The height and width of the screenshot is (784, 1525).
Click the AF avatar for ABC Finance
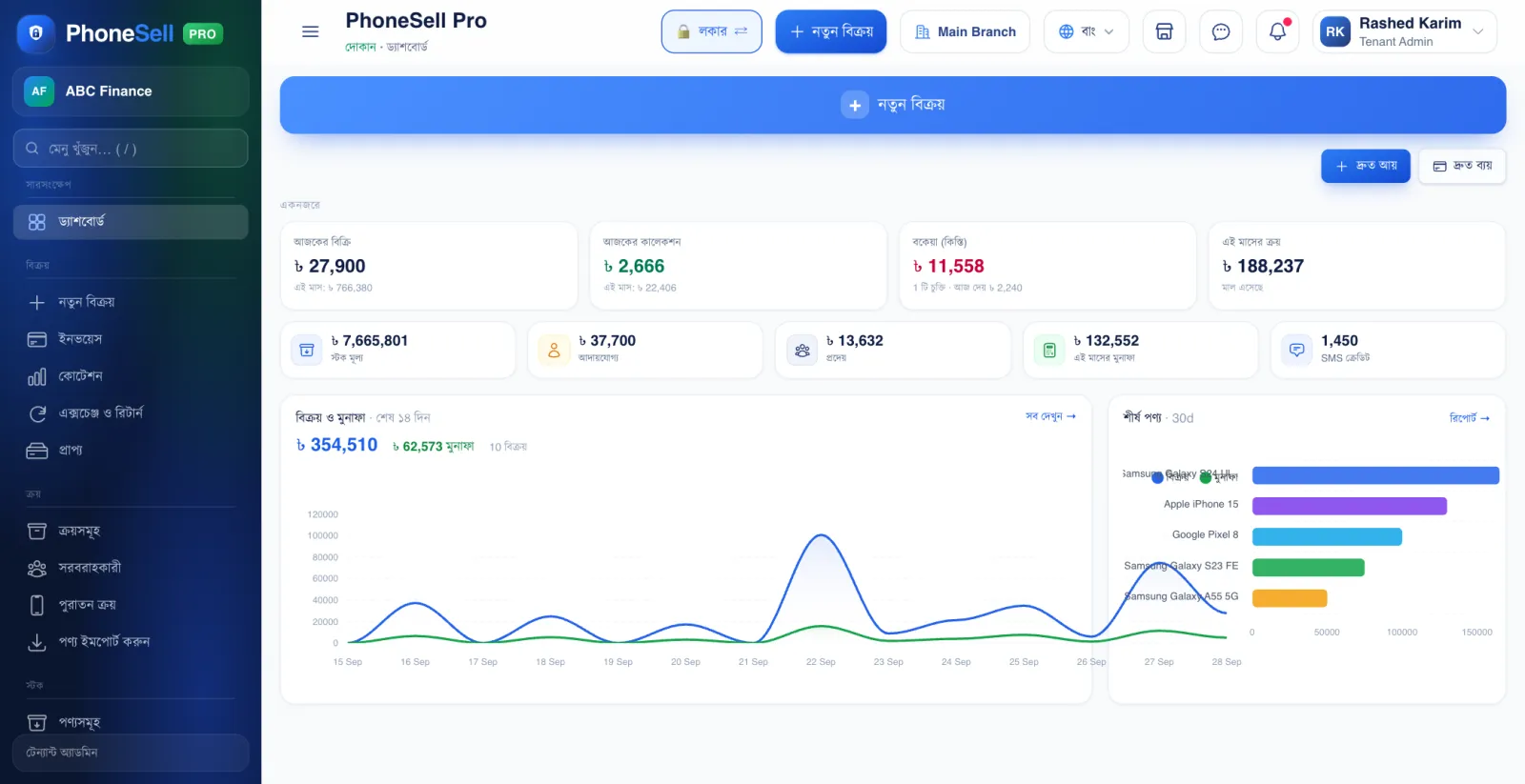tap(39, 91)
